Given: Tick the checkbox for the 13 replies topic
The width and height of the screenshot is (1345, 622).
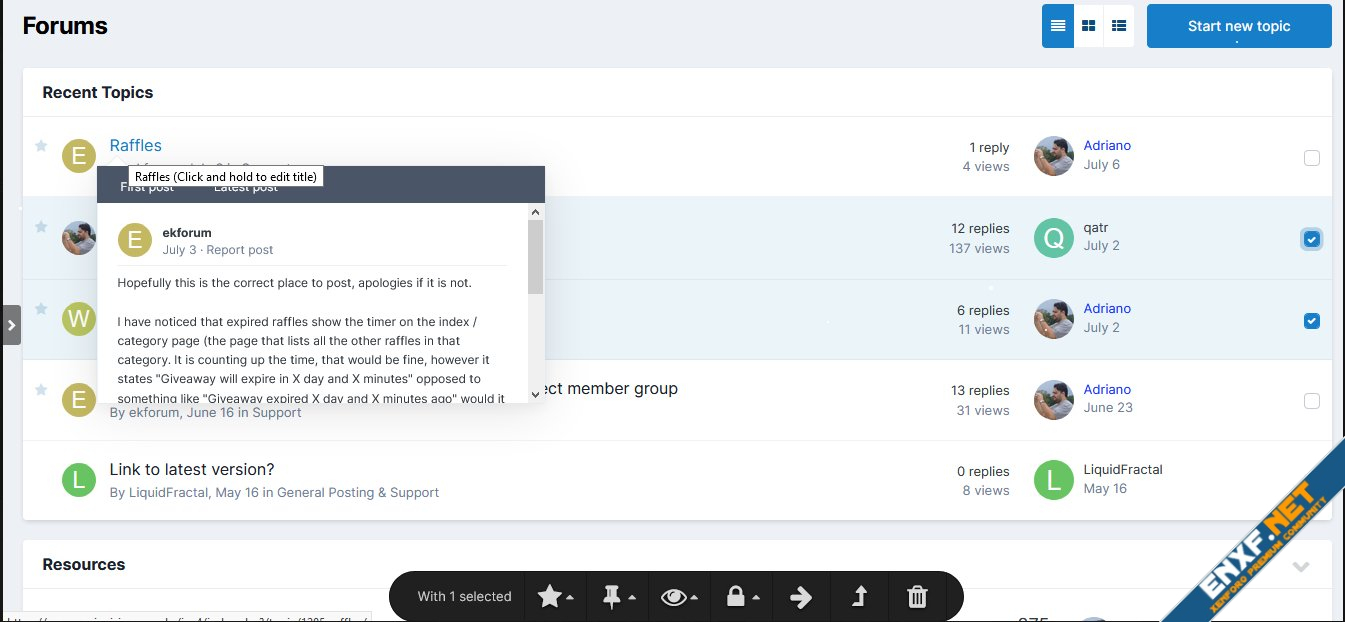Looking at the screenshot, I should (1311, 401).
